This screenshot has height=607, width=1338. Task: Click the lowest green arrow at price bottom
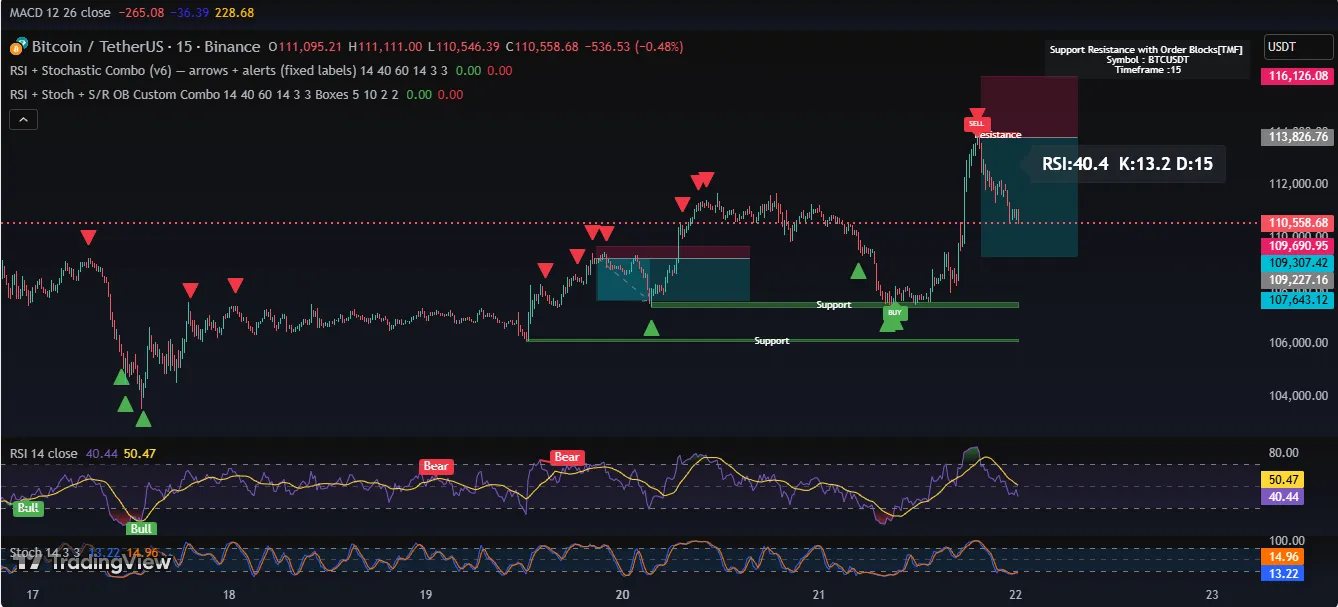(143, 419)
